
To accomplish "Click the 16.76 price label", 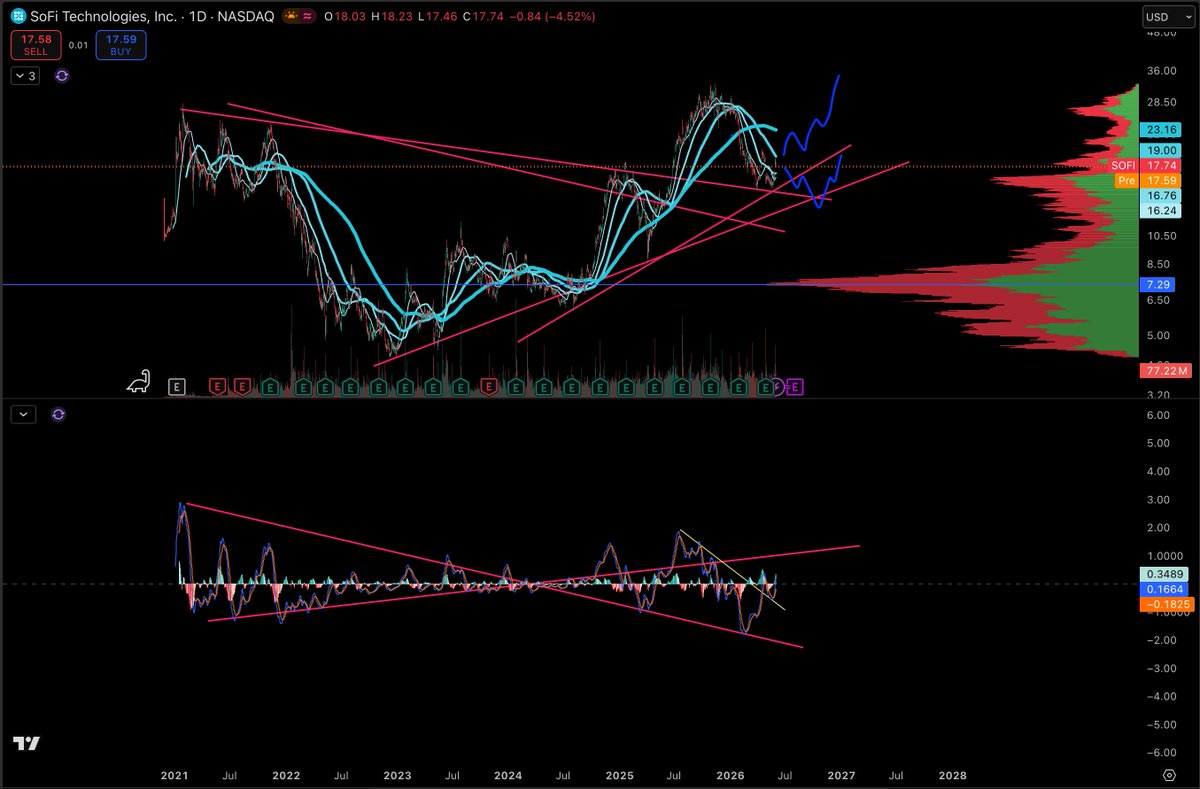I will coord(1160,196).
